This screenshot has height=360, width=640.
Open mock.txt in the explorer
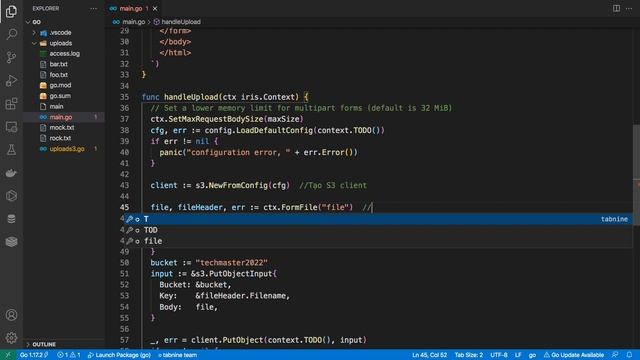(x=63, y=128)
